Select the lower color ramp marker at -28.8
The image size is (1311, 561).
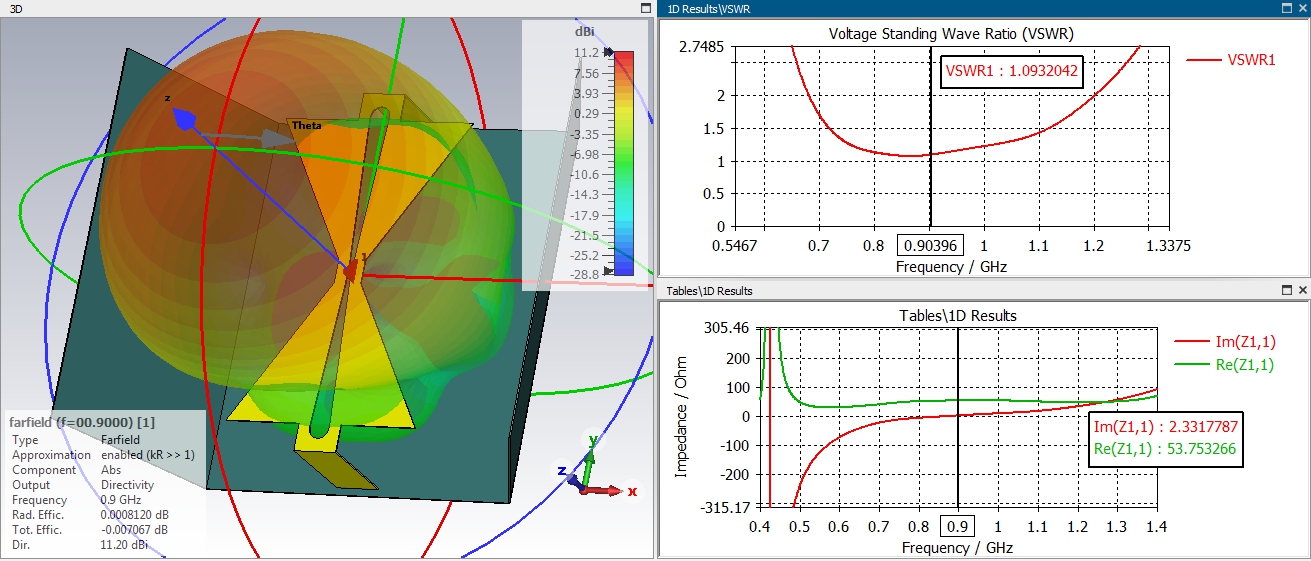pyautogui.click(x=607, y=271)
